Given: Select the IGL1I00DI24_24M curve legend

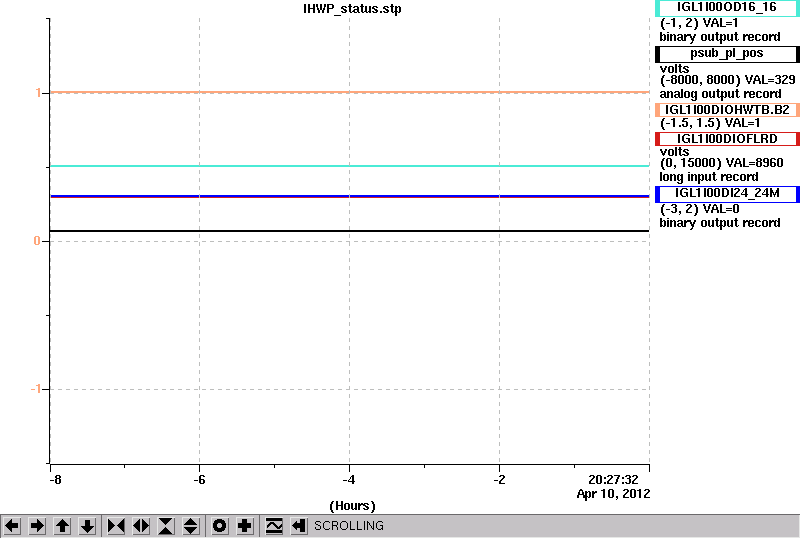Looking at the screenshot, I should click(727, 193).
